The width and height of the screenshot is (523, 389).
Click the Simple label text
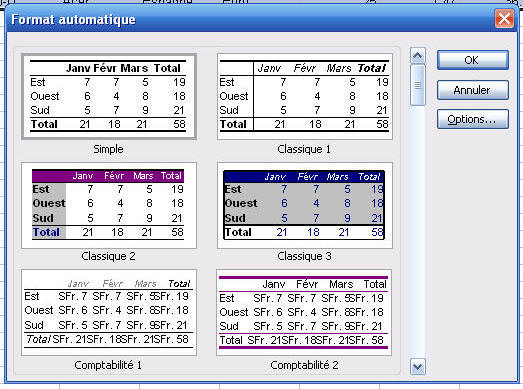(x=108, y=149)
